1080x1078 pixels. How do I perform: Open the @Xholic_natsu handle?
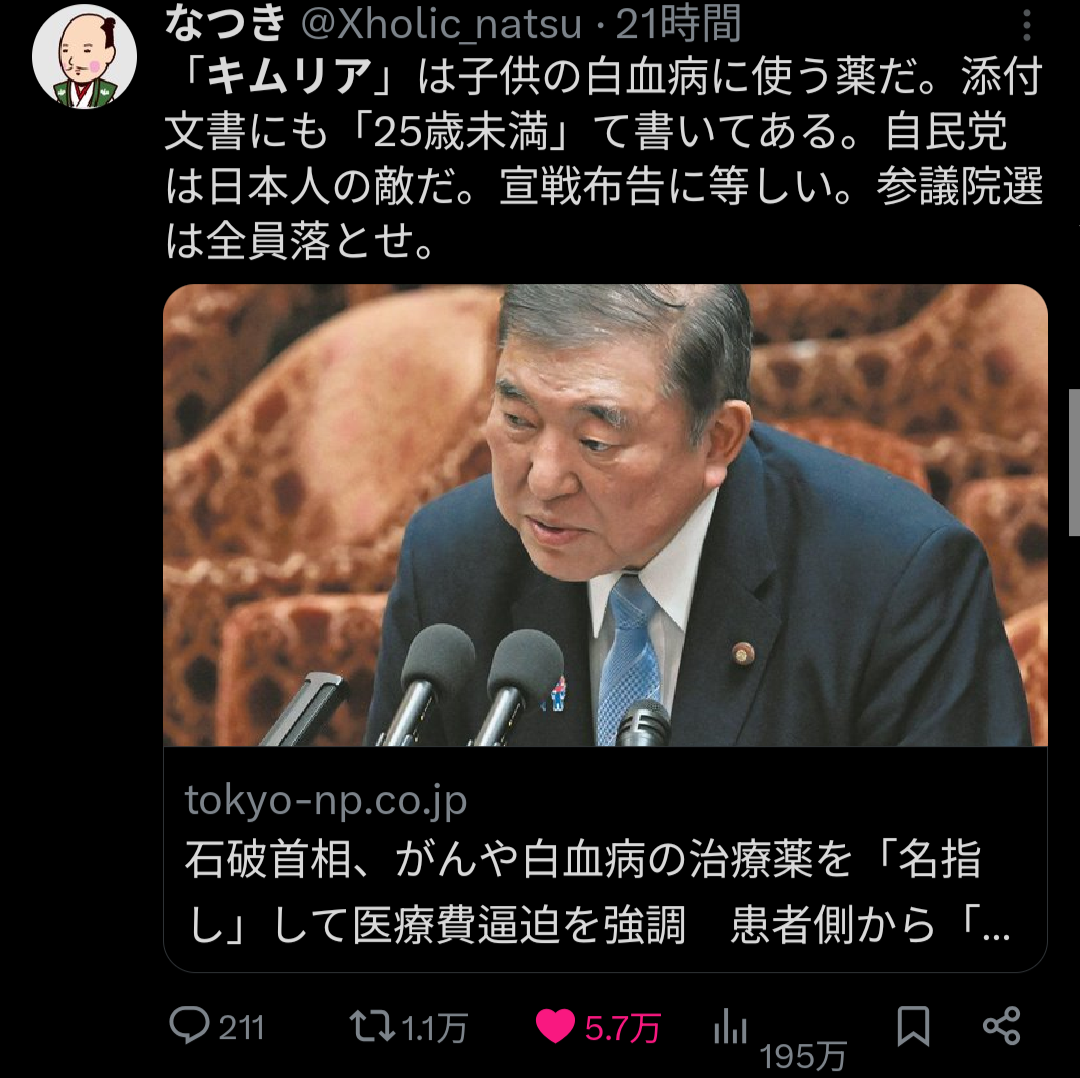coord(441,24)
